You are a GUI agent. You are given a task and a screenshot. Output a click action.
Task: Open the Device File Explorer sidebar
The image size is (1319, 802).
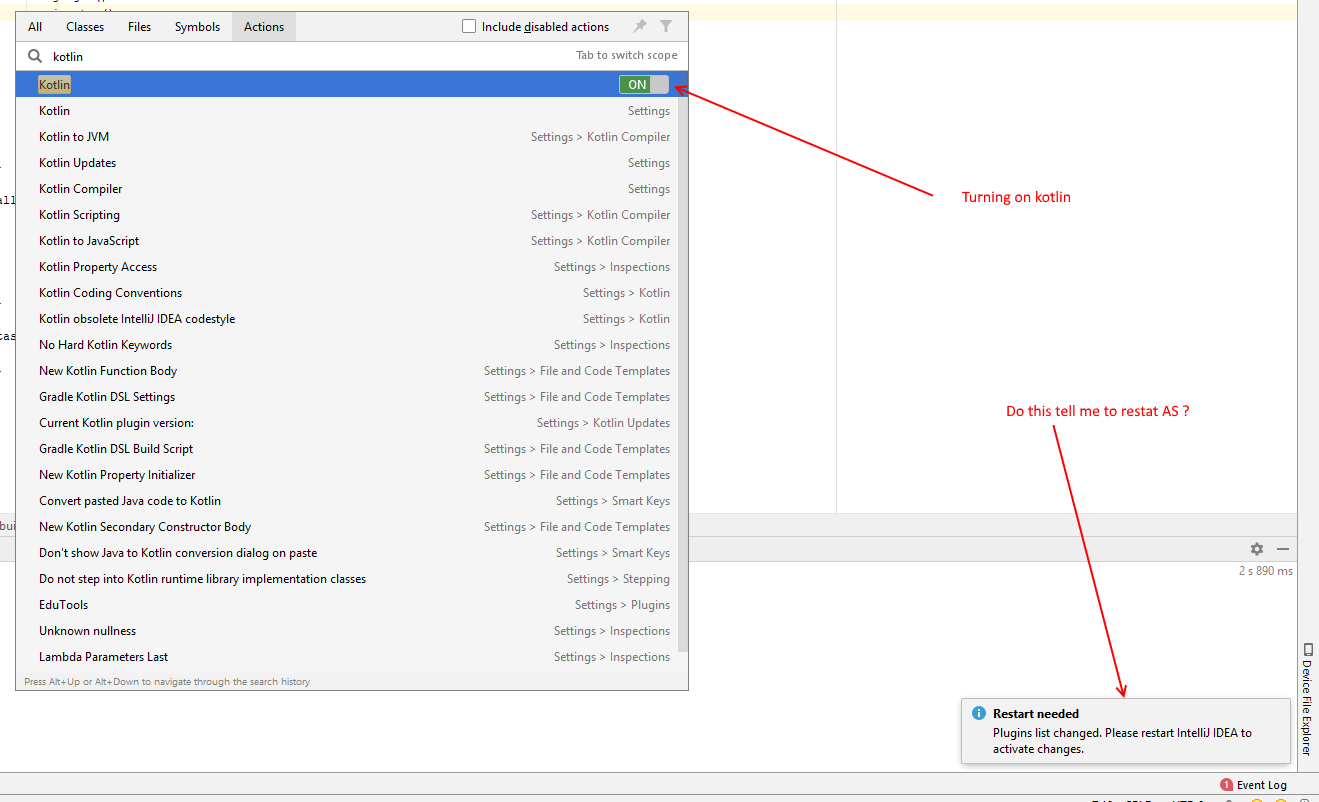[1308, 698]
